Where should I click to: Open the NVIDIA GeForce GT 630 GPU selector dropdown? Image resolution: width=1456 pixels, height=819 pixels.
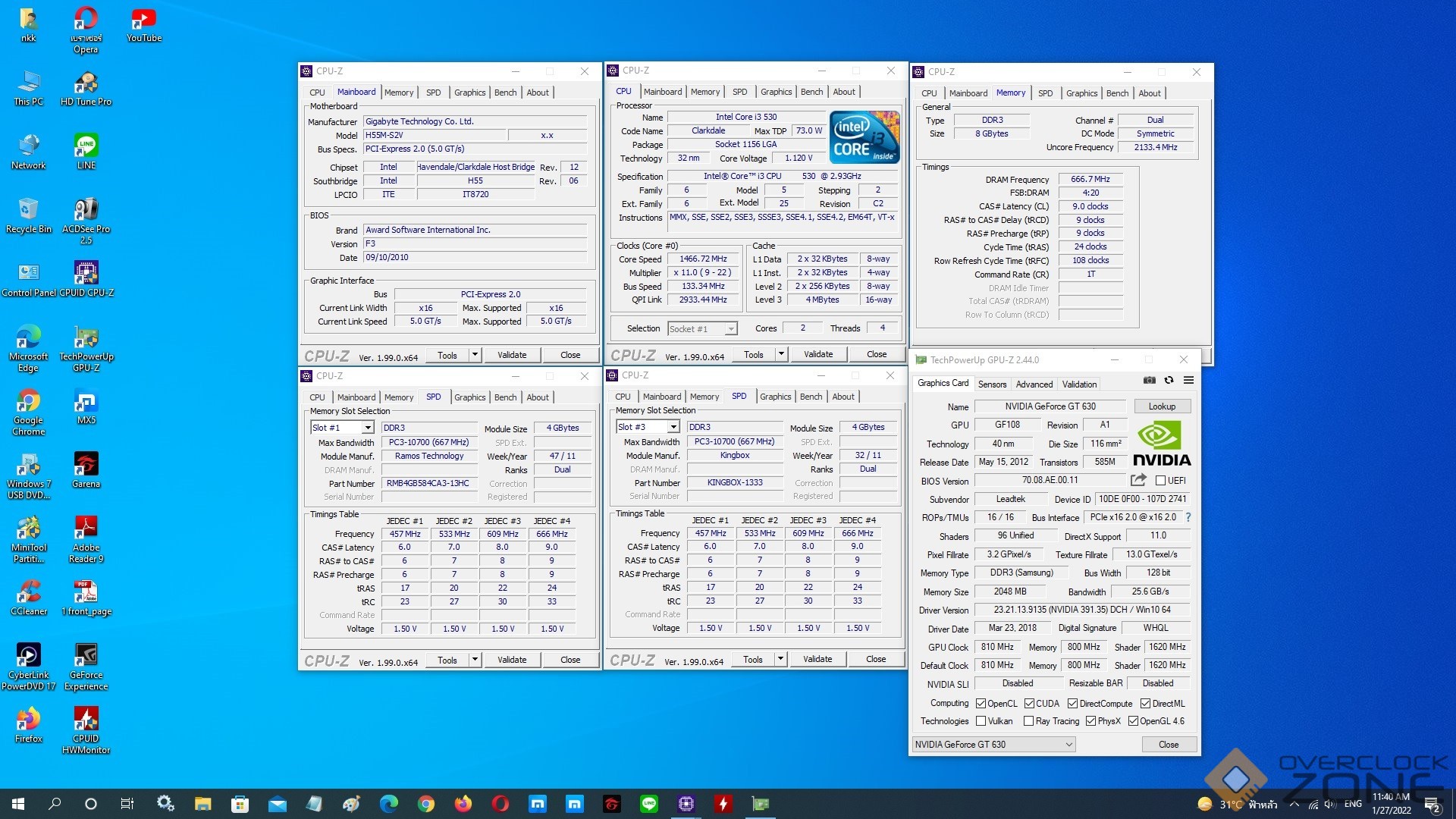(993, 745)
